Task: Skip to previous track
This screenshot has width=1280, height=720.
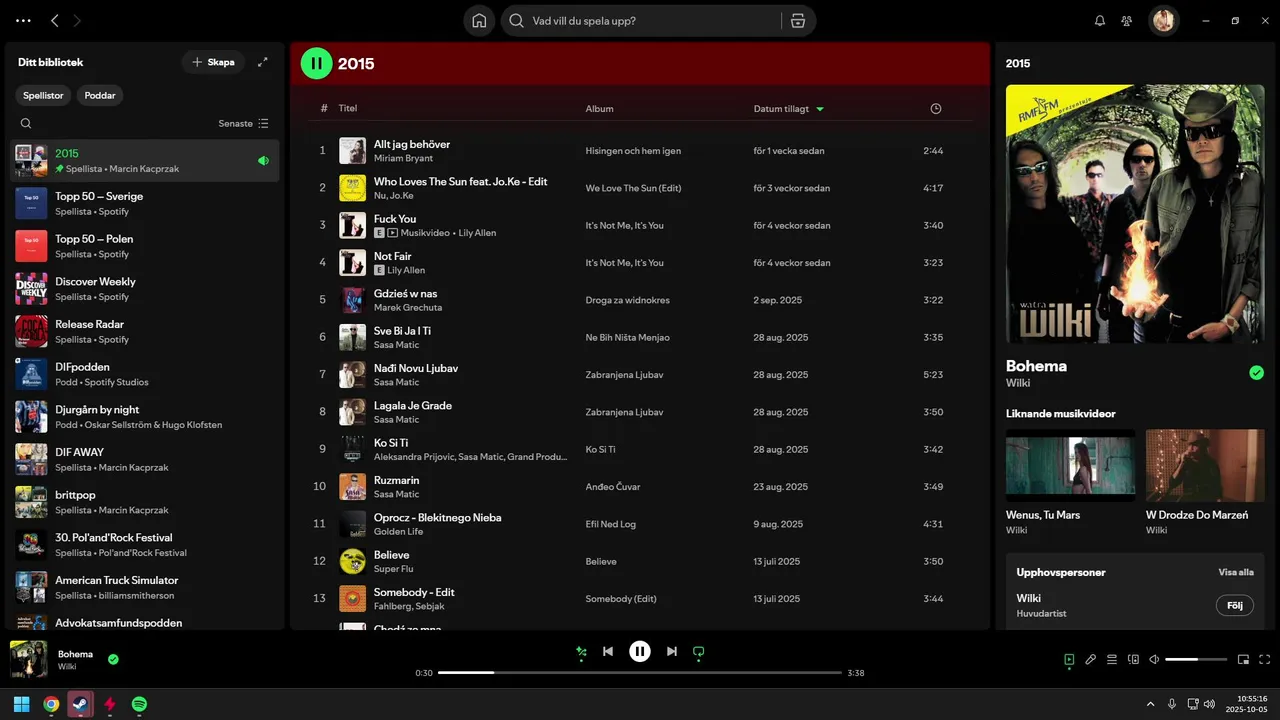Action: [x=608, y=651]
